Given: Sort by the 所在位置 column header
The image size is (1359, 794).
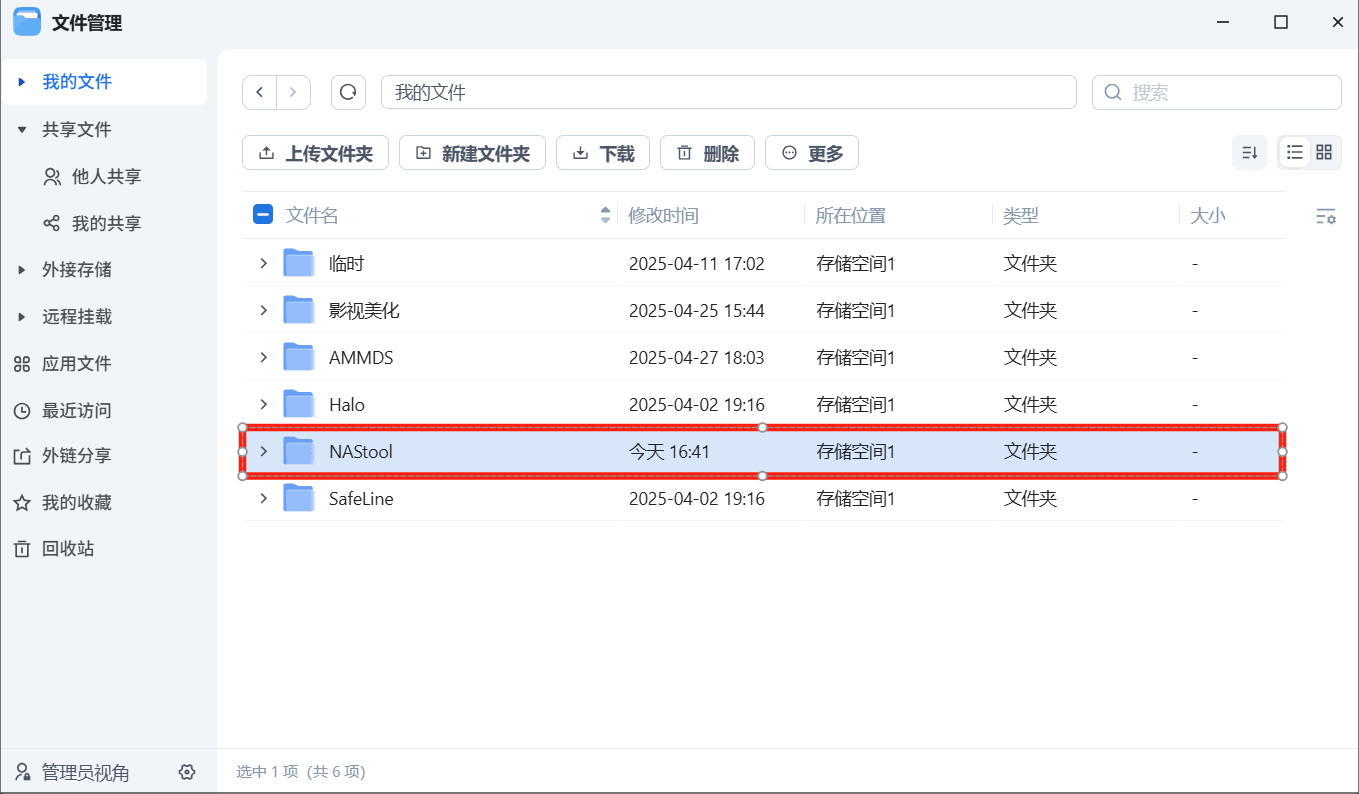Looking at the screenshot, I should 850,216.
